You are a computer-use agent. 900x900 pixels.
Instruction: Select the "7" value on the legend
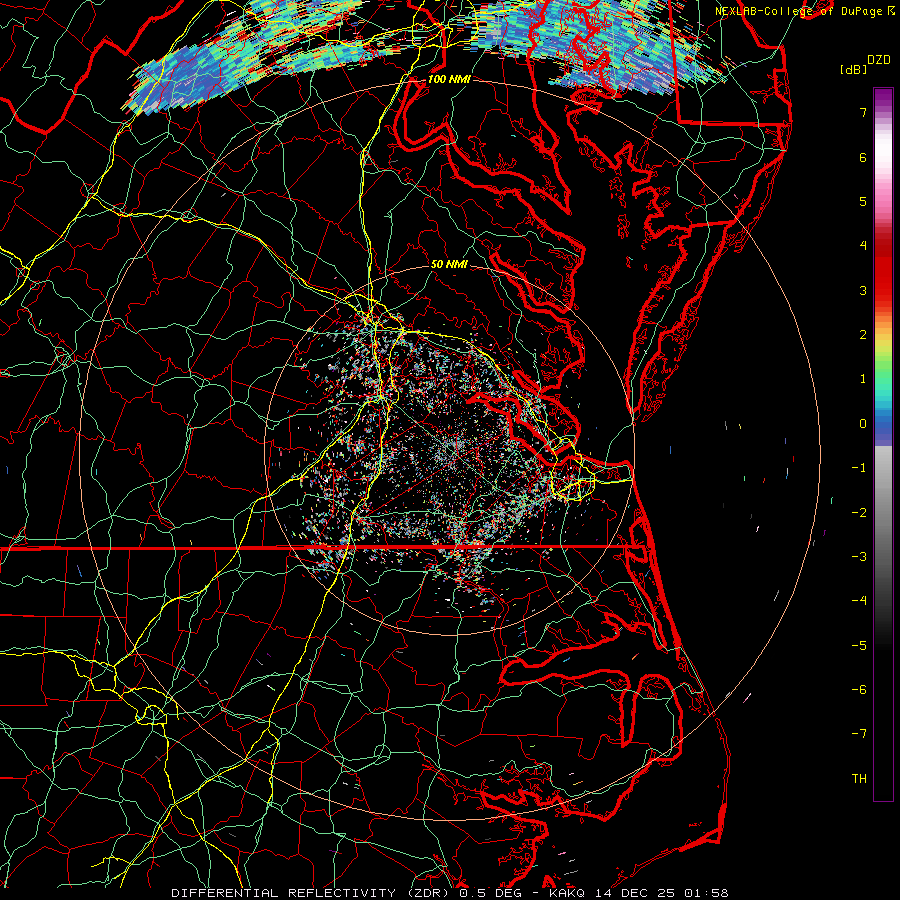(x=863, y=112)
